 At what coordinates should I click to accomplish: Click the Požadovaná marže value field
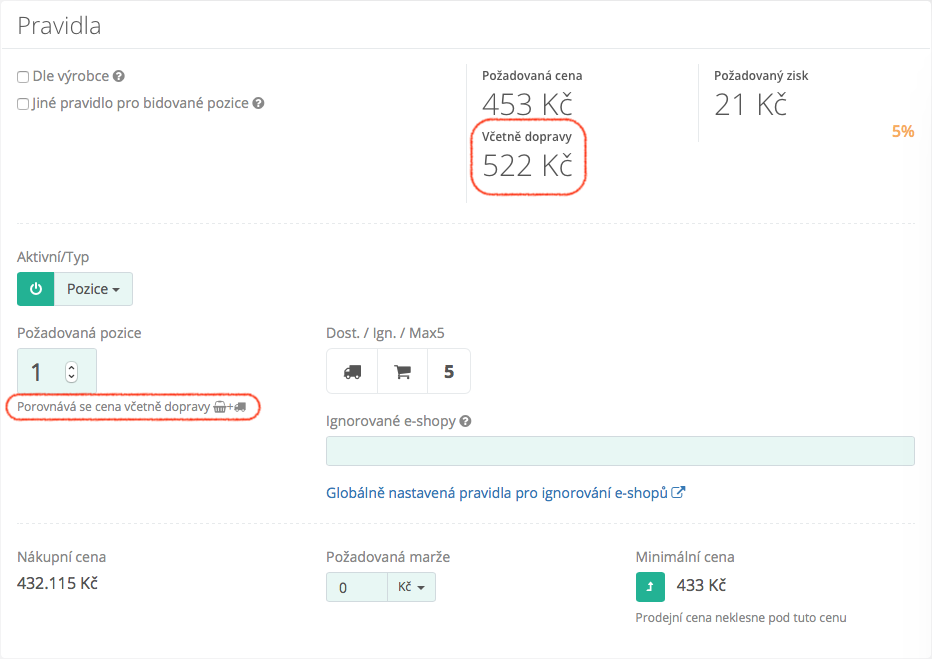[356, 587]
